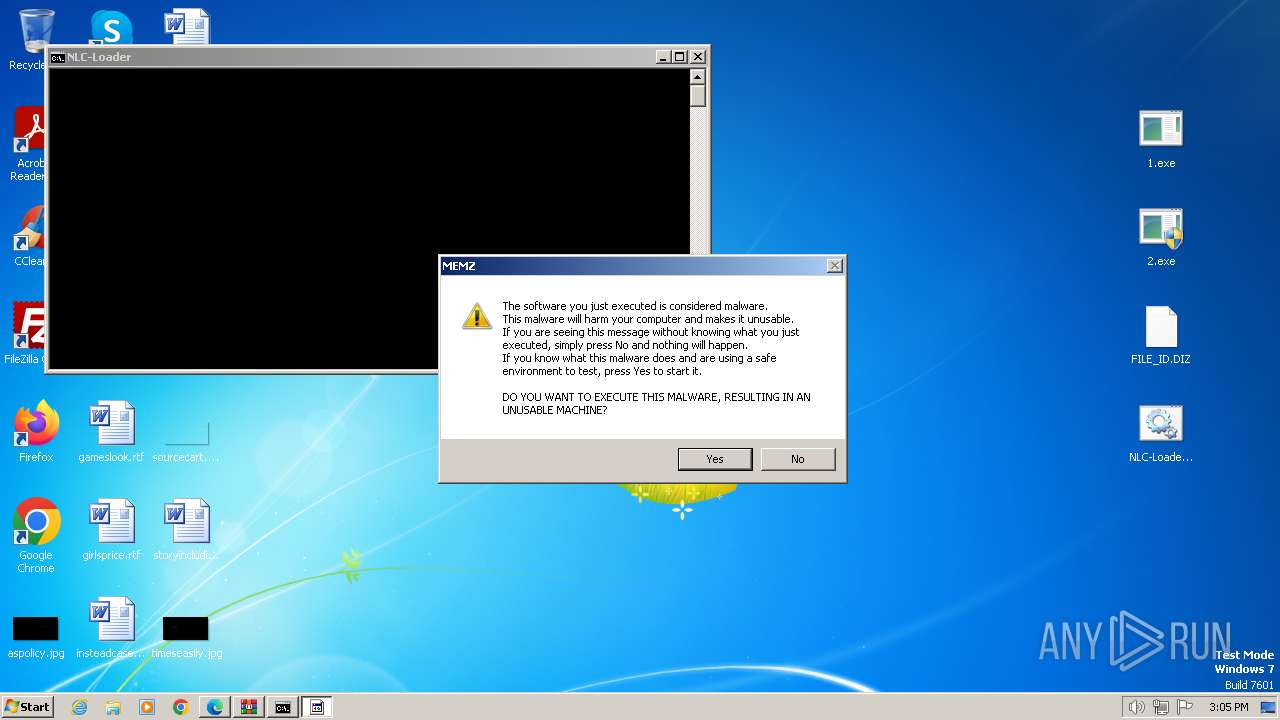The width and height of the screenshot is (1280, 720).
Task: Click NLC-Loader console system menu icon
Action: [x=58, y=57]
